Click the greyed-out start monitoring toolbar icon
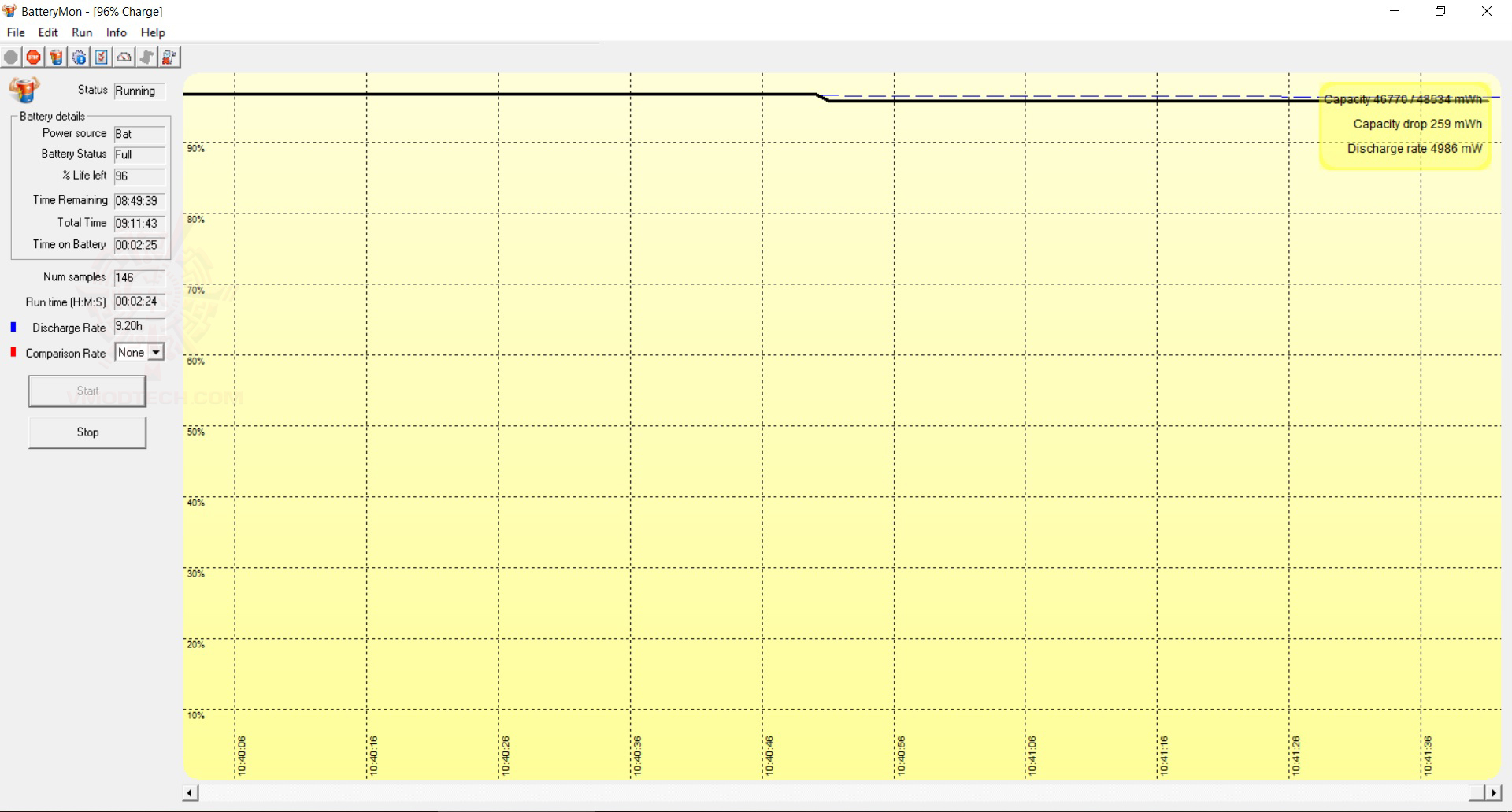 (x=11, y=57)
